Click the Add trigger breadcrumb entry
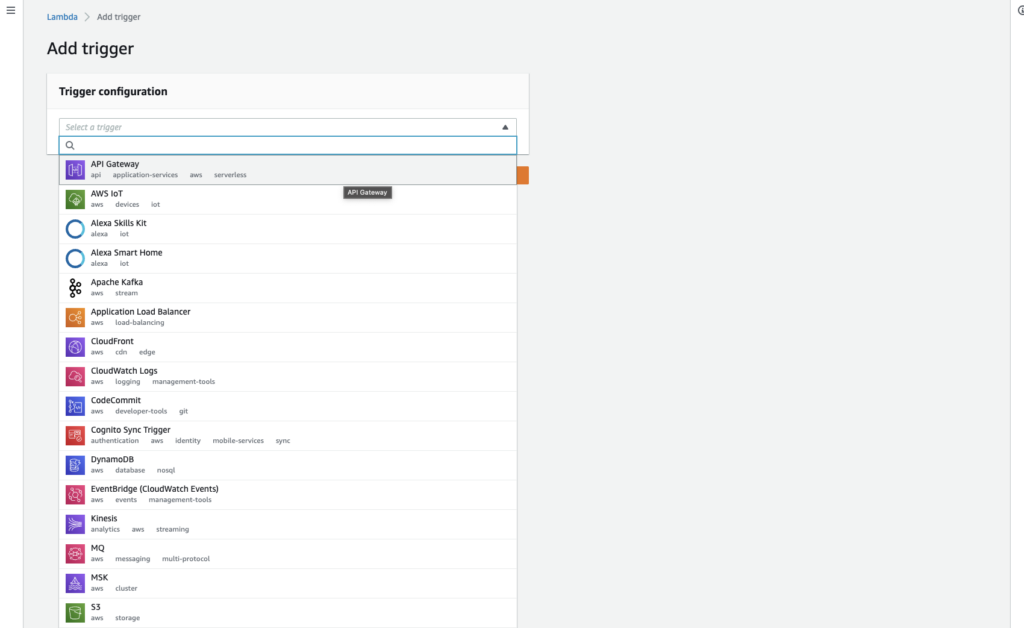 pos(118,16)
